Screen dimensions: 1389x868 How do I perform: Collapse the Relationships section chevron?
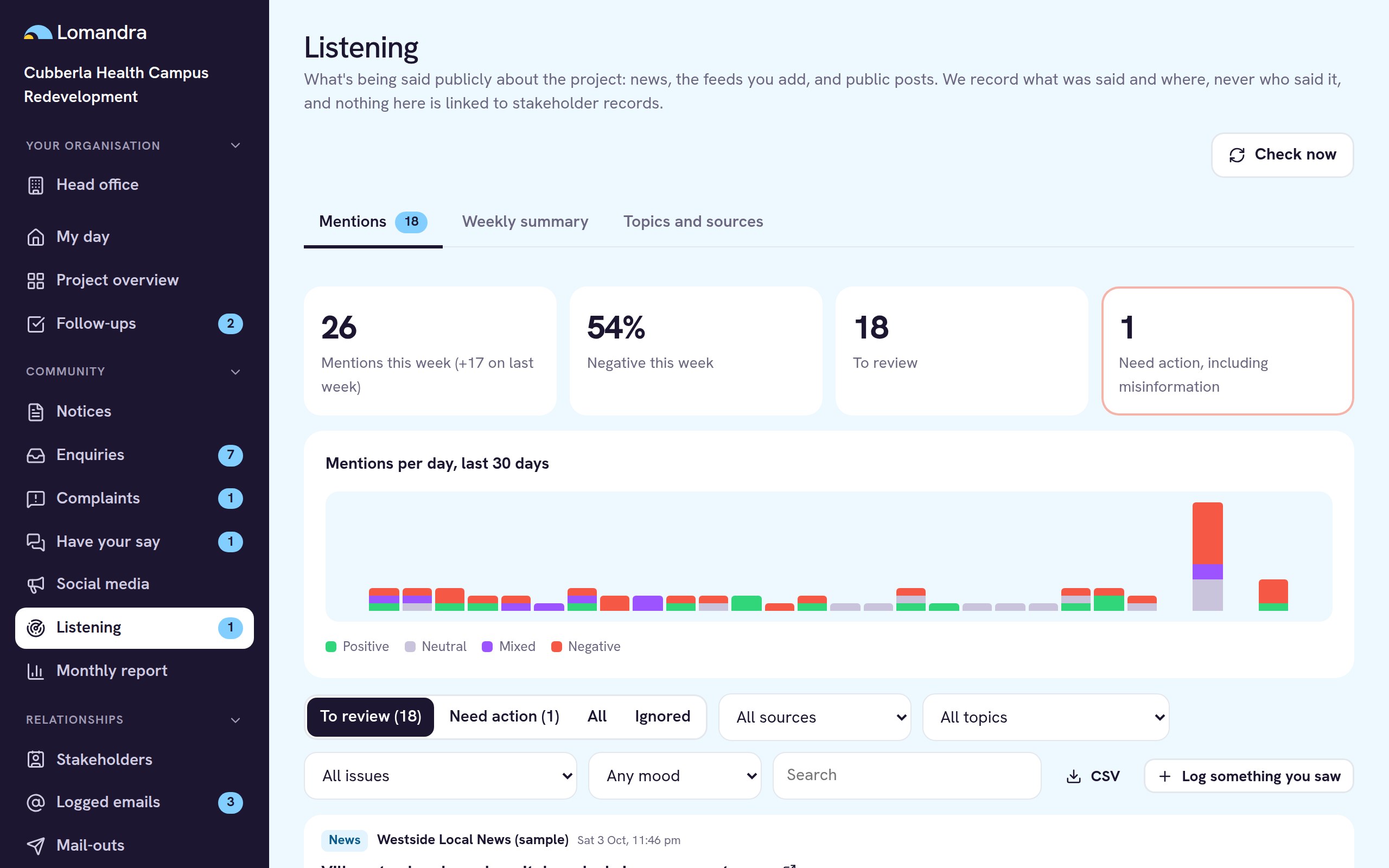coord(235,720)
